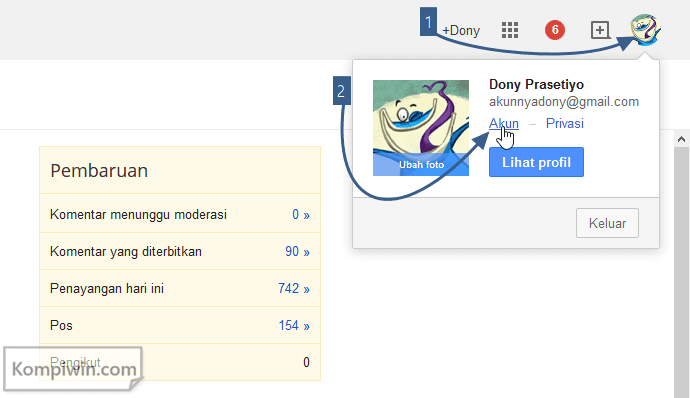
Task: Open the Pos count 154 »
Action: coord(294,325)
